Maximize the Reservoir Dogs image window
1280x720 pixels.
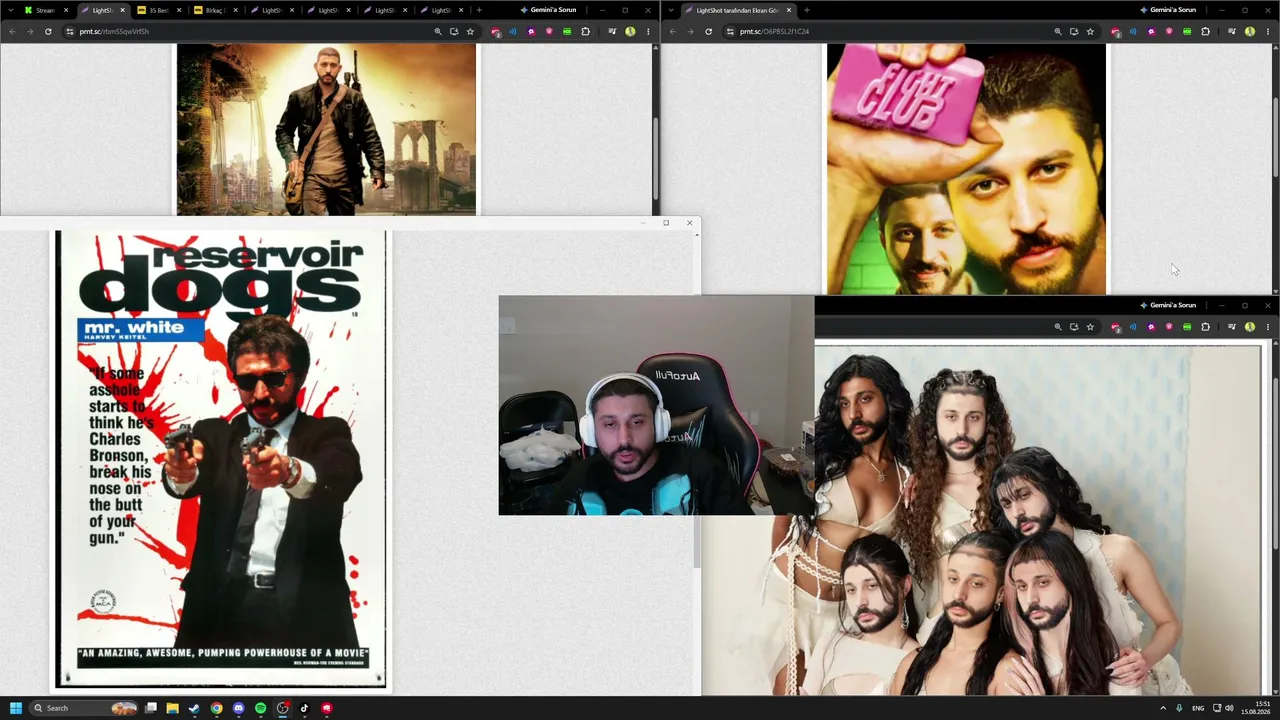(666, 223)
